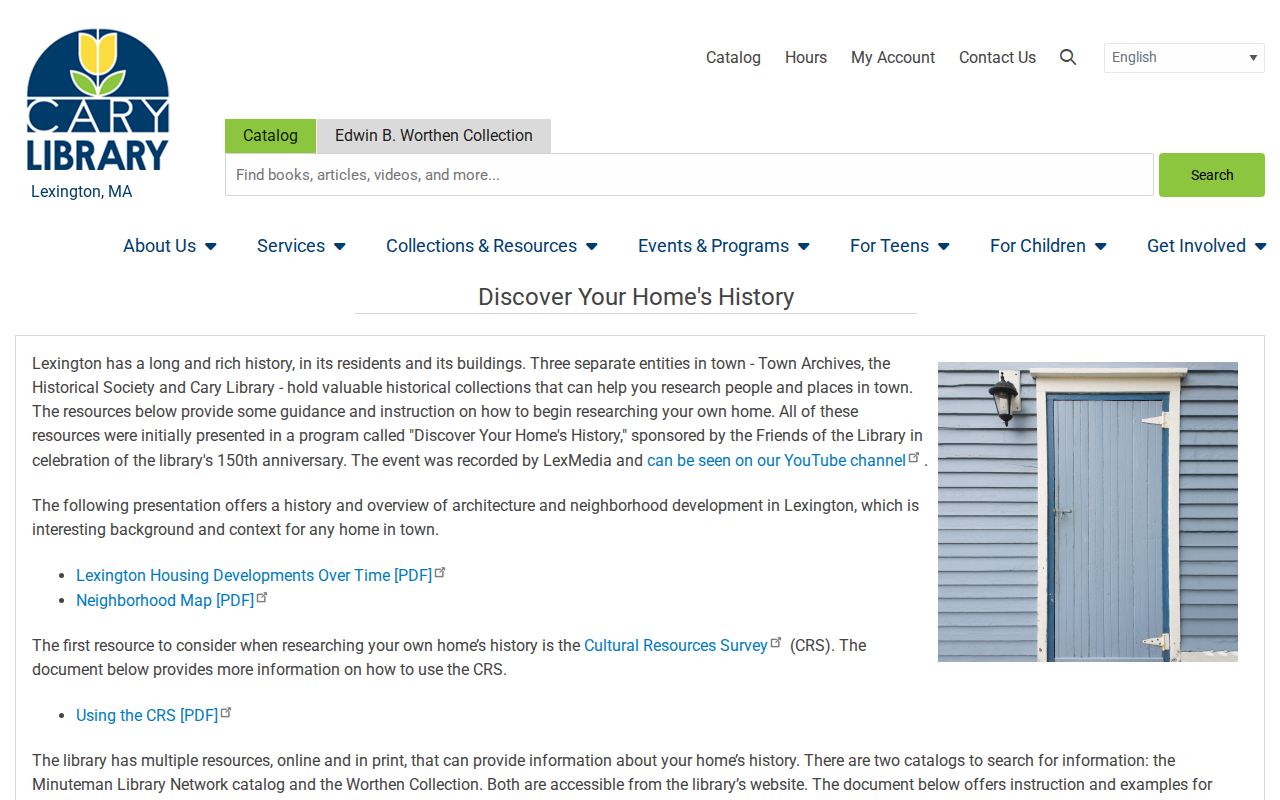Click the Lexington, MA text under the logo
This screenshot has width=1280, height=800.
[x=81, y=191]
